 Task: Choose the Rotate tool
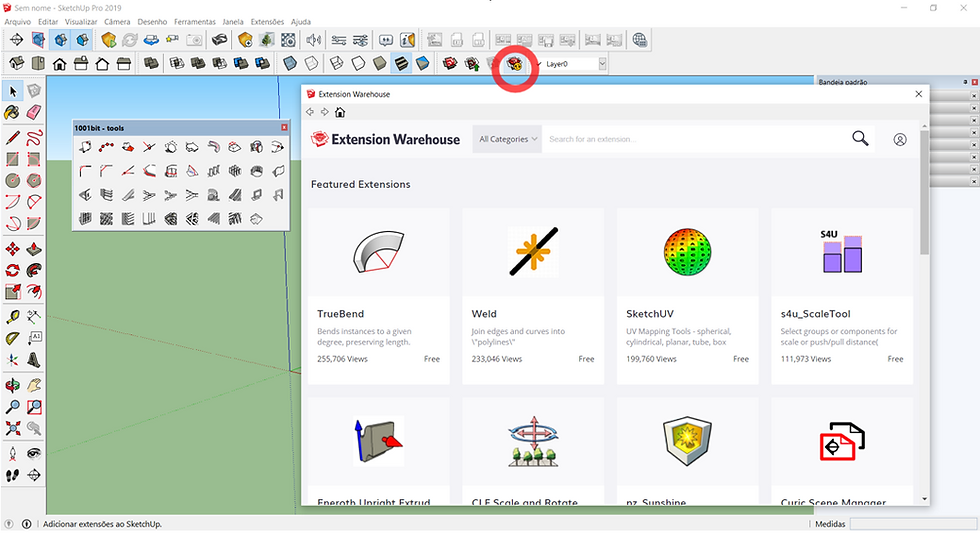pos(12,271)
